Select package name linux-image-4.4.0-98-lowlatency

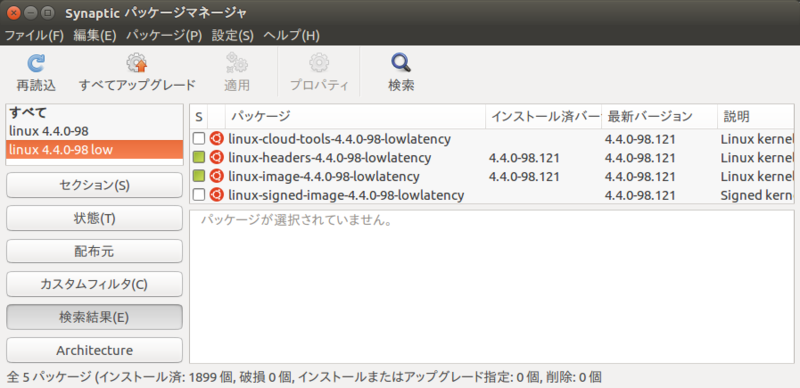[x=324, y=176]
